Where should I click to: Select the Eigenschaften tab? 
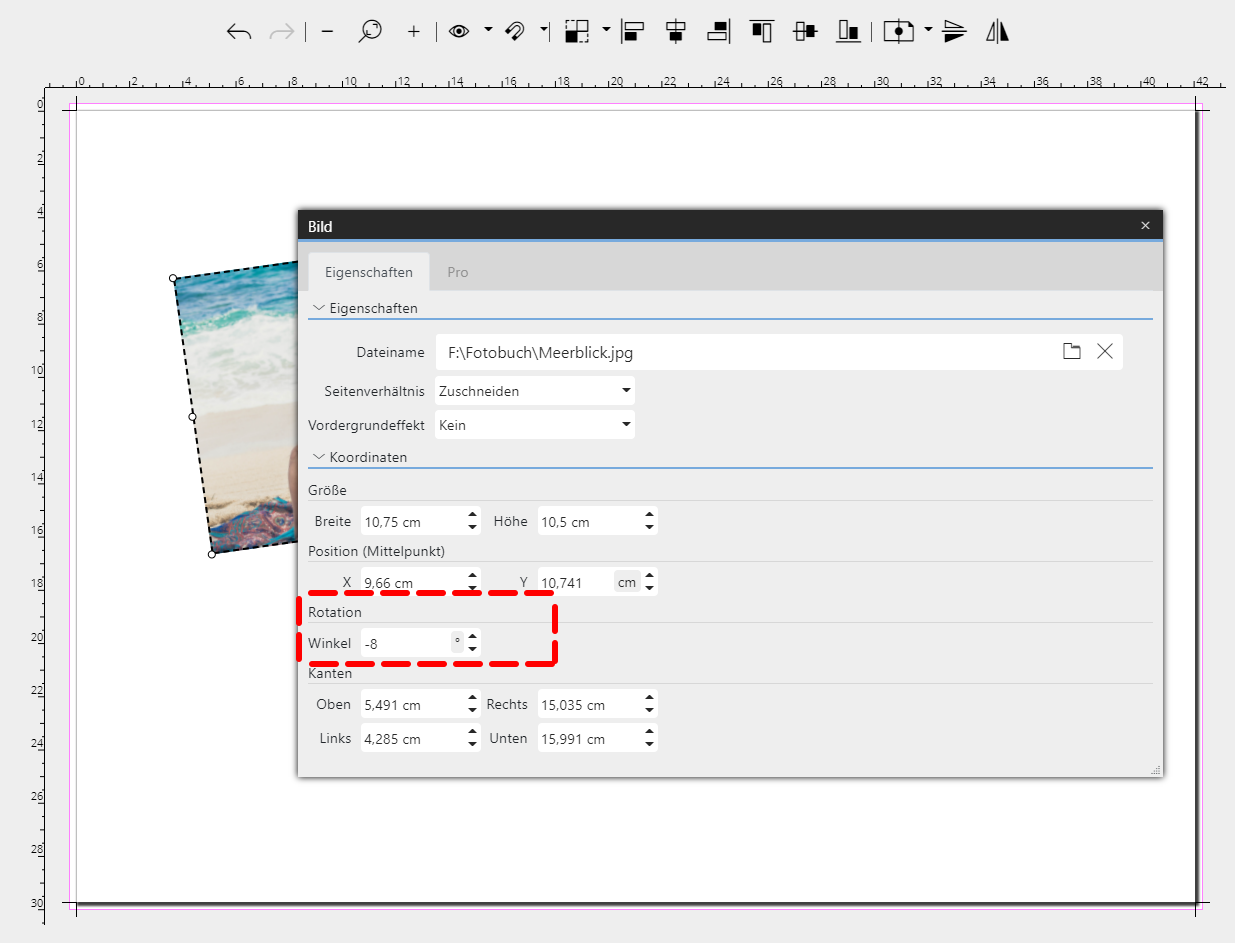point(368,272)
